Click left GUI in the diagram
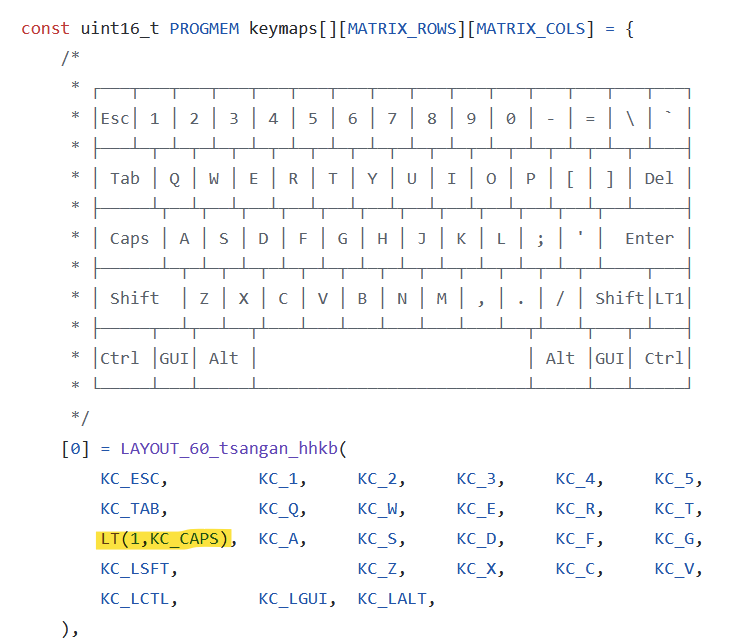The width and height of the screenshot is (742, 642). 174,359
